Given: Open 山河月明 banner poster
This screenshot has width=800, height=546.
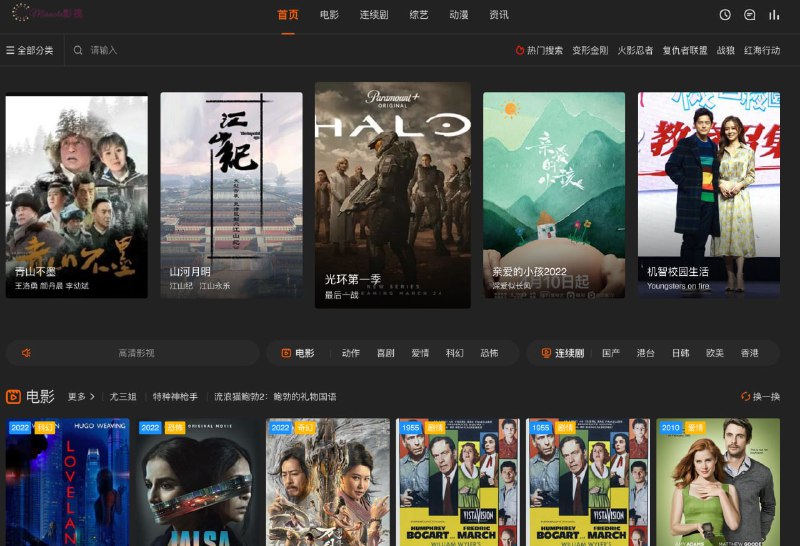Looking at the screenshot, I should (x=231, y=195).
